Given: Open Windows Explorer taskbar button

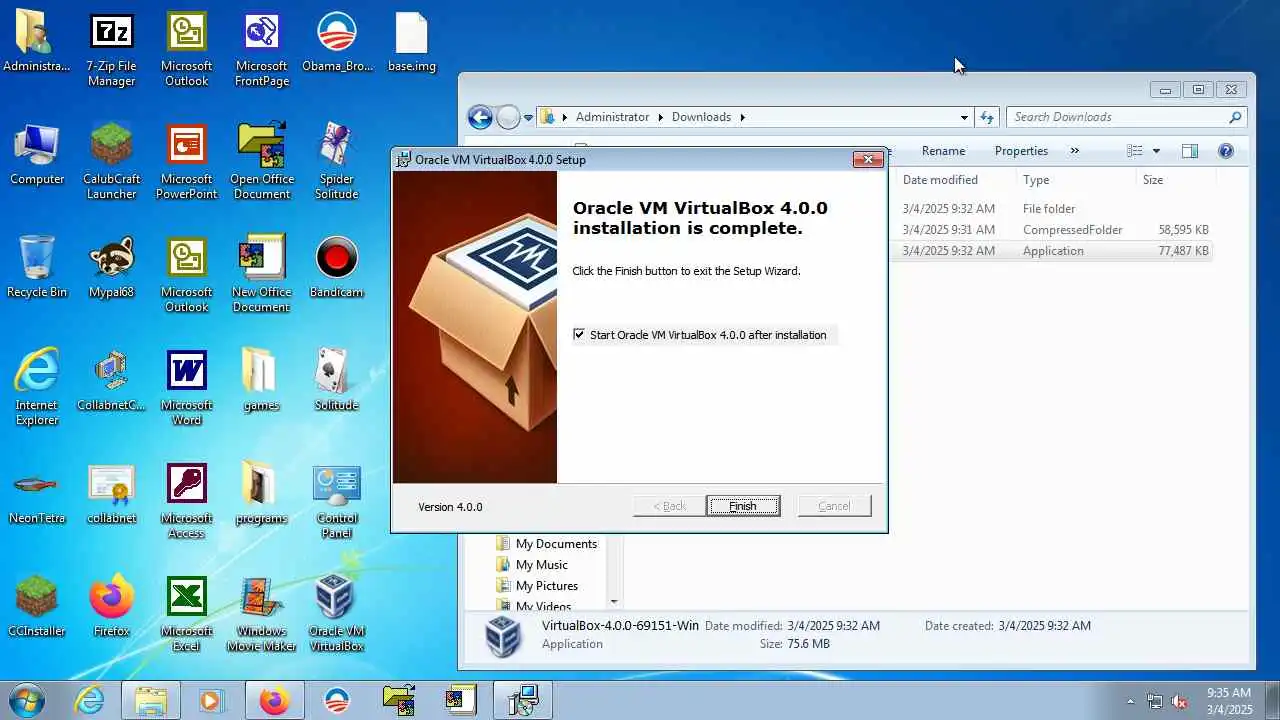Looking at the screenshot, I should 151,701.
